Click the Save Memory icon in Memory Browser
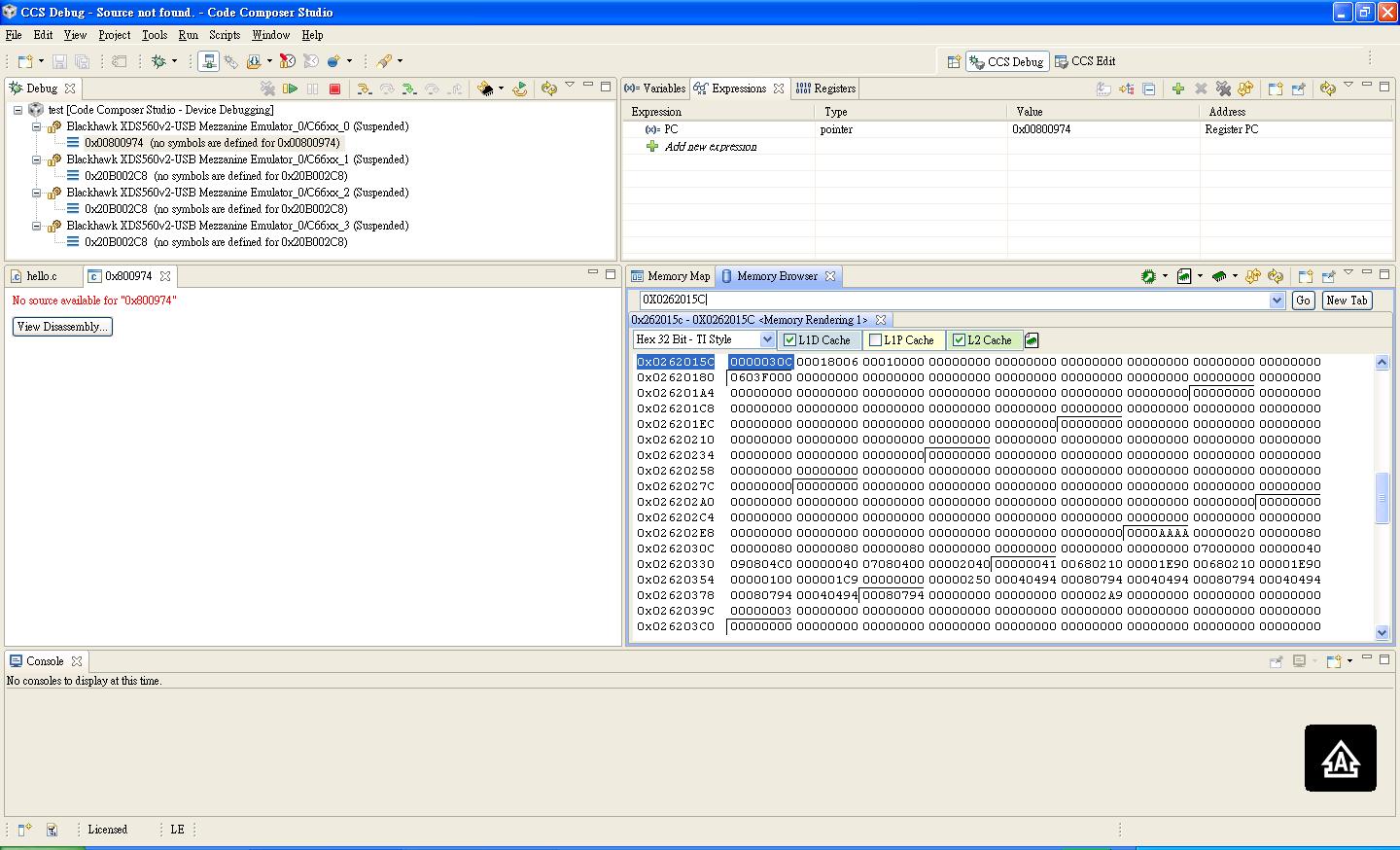This screenshot has height=850, width=1400. coord(1184,276)
